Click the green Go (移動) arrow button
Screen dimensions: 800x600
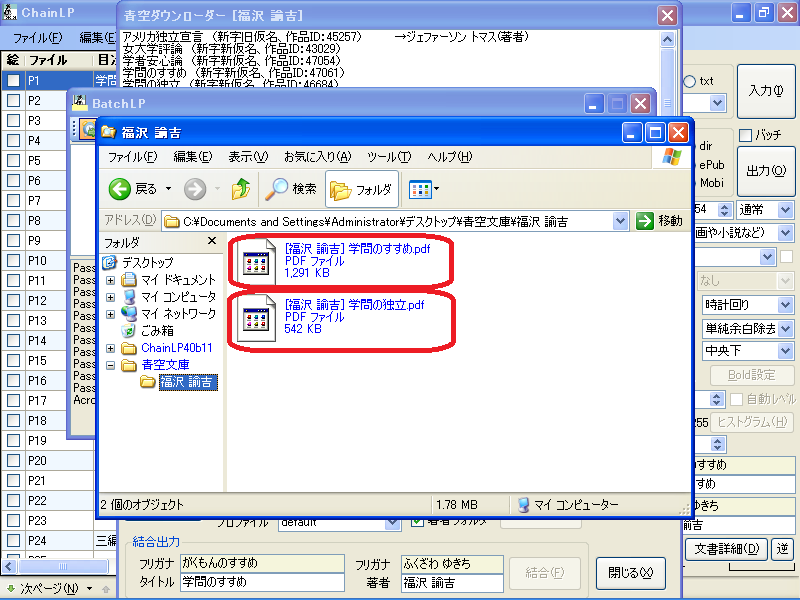[645, 221]
